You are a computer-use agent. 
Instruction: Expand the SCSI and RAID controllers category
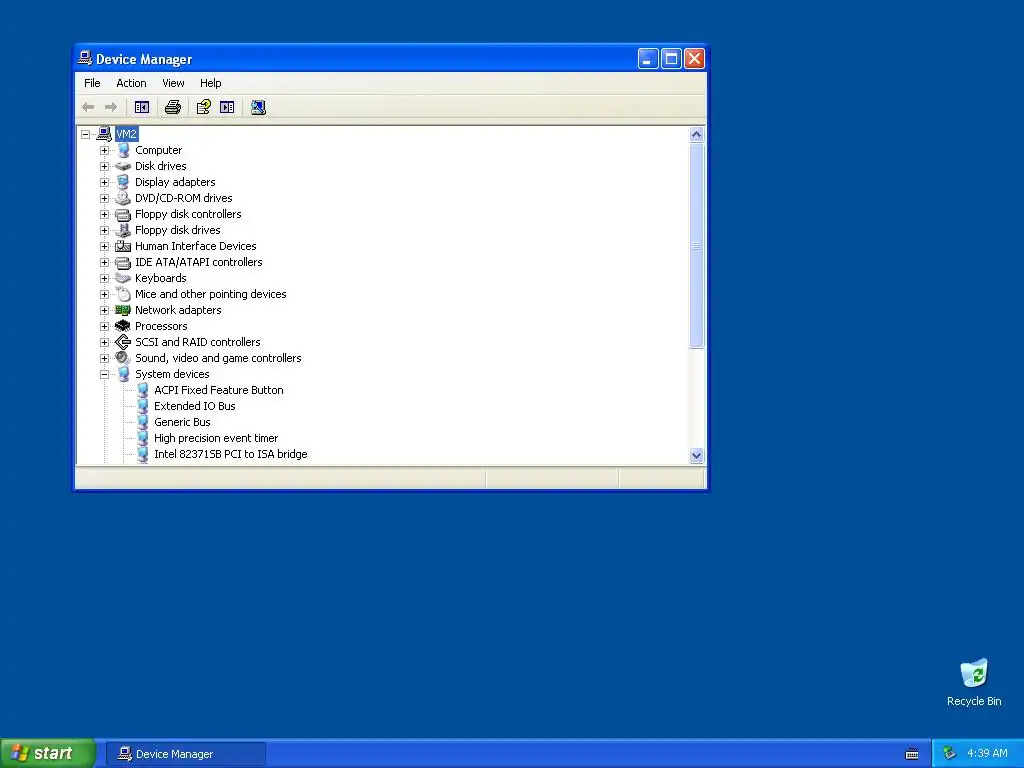(x=104, y=342)
